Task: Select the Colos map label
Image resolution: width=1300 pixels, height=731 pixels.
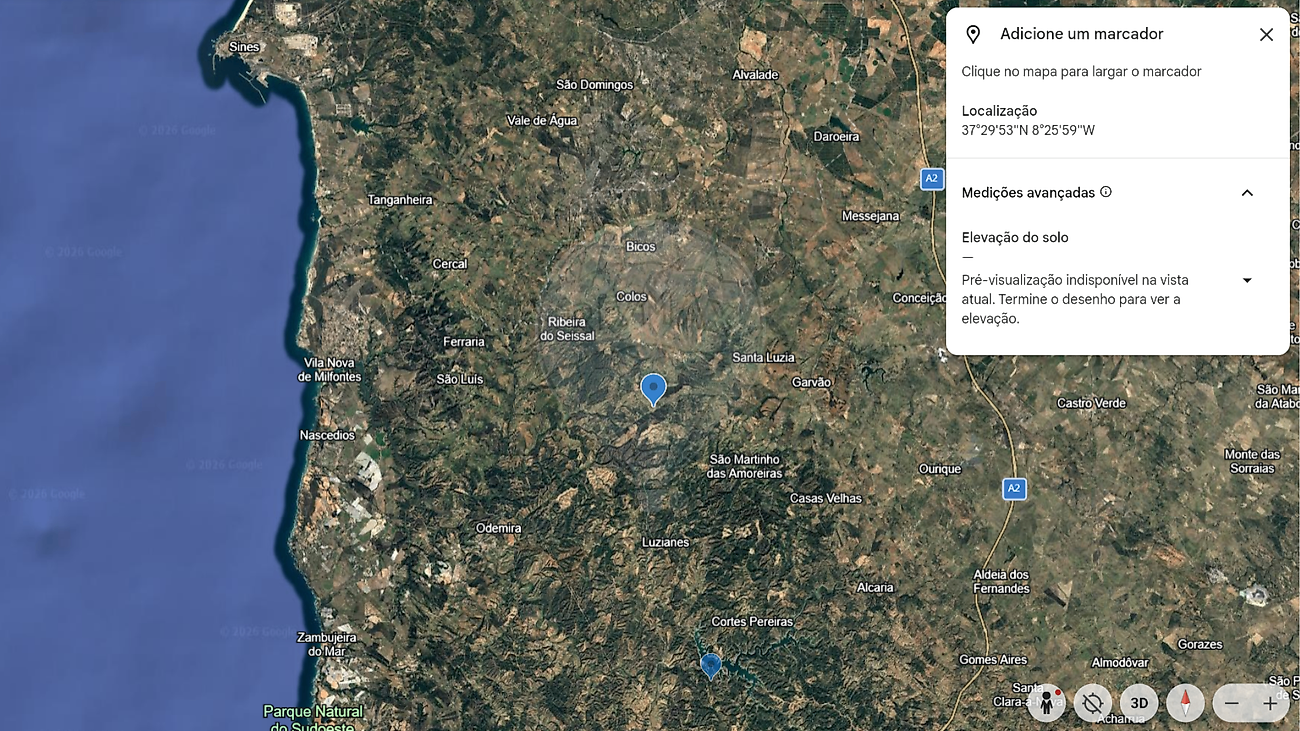Action: click(632, 297)
